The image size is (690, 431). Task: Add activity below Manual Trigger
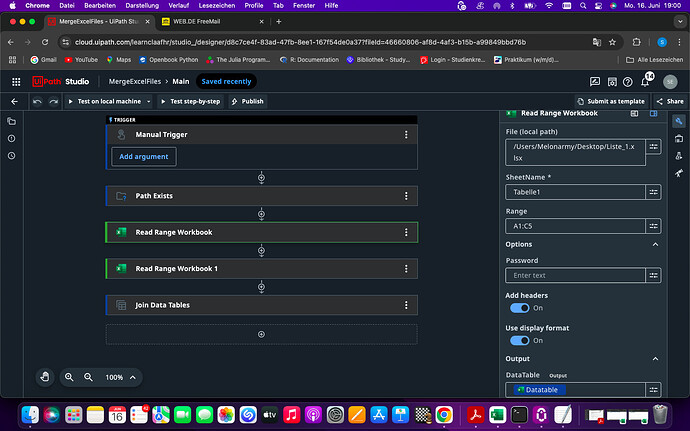[x=261, y=178]
